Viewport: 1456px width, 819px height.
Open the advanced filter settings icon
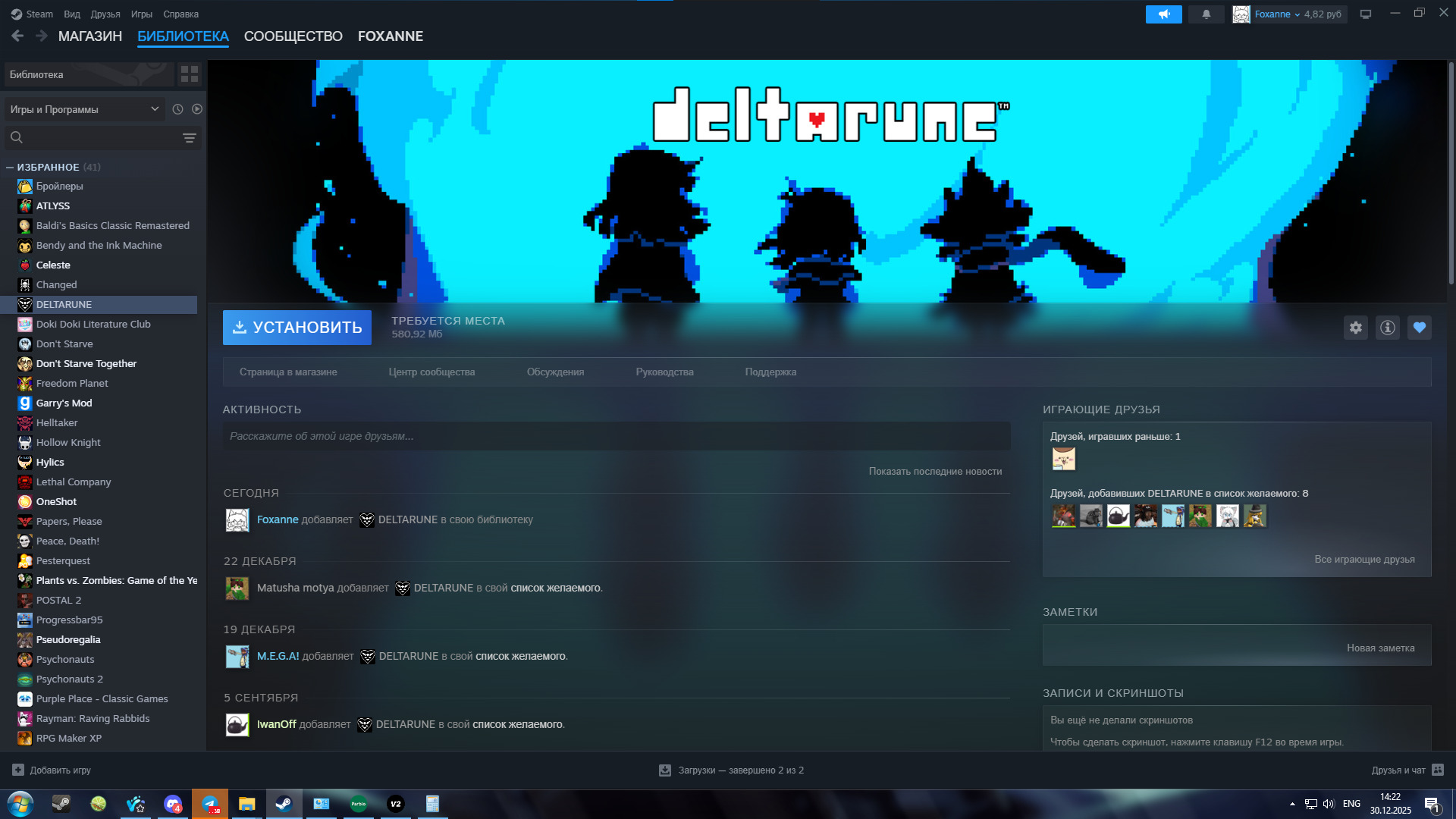pyautogui.click(x=190, y=138)
